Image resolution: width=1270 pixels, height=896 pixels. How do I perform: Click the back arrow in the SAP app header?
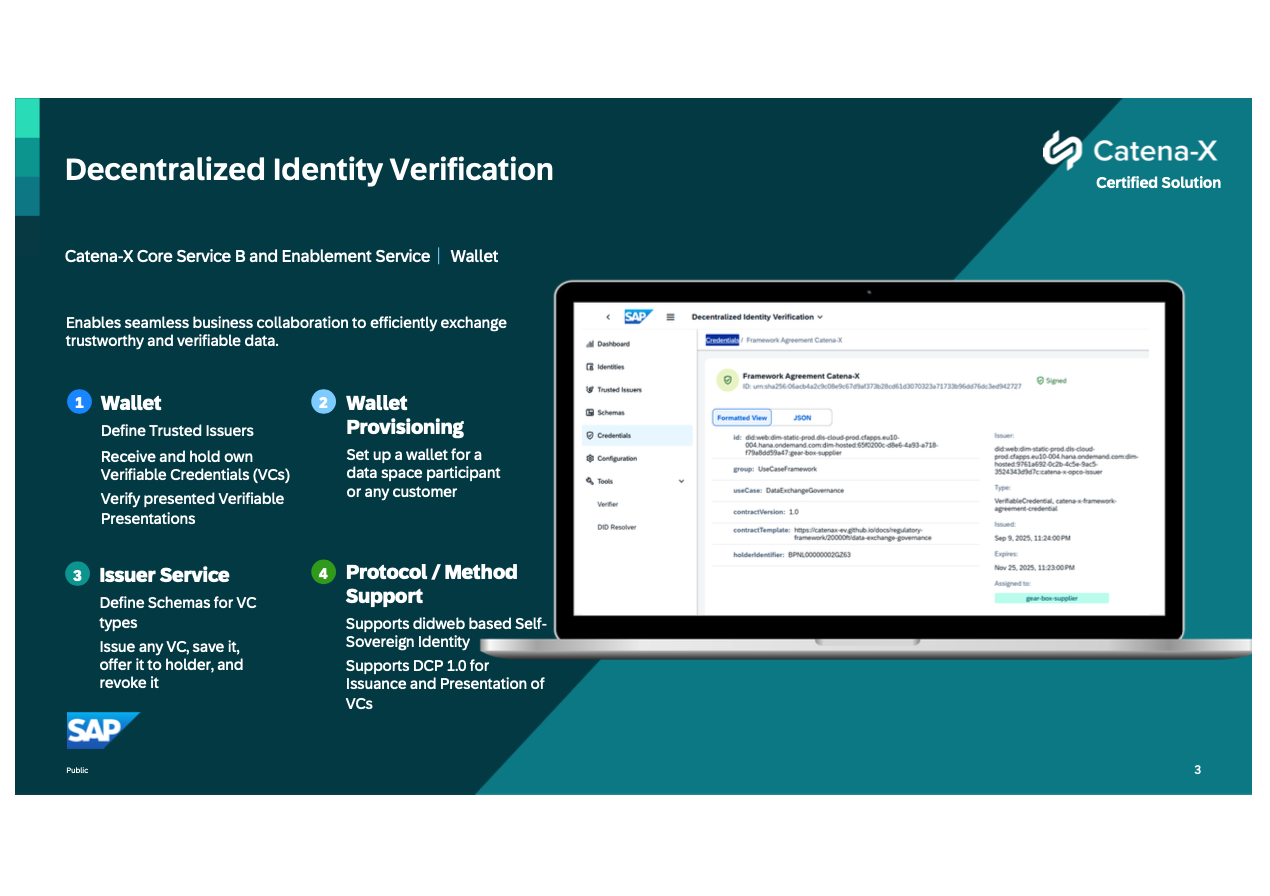click(x=608, y=317)
